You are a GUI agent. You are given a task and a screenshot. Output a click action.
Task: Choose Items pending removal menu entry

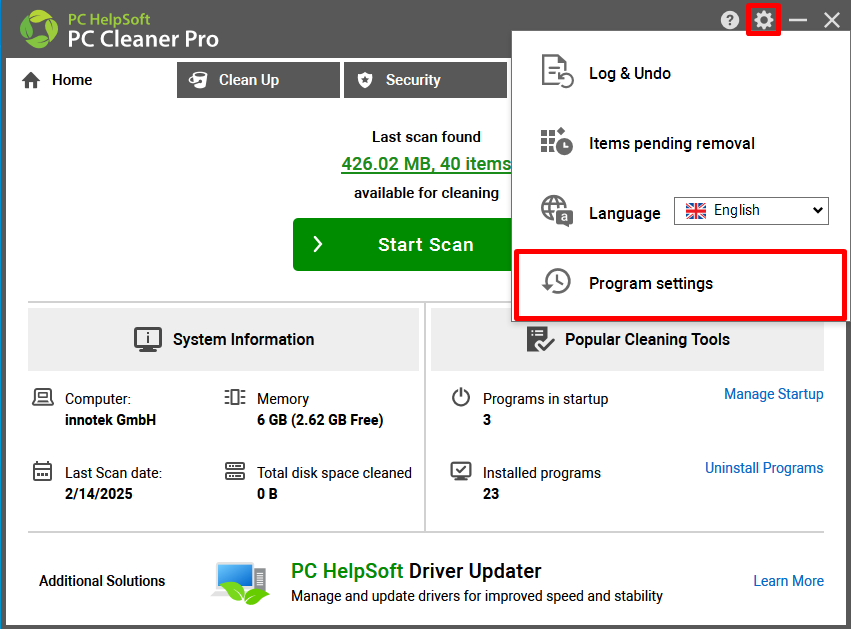pos(681,143)
